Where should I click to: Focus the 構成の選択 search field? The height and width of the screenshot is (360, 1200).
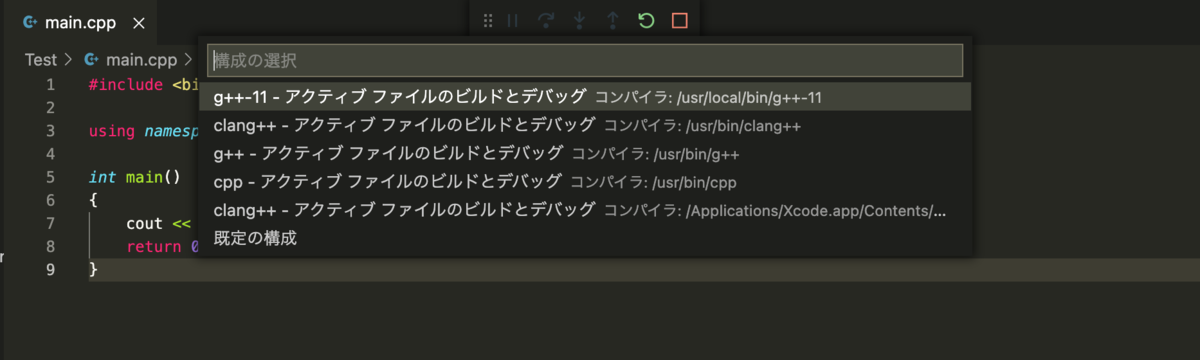coord(585,60)
